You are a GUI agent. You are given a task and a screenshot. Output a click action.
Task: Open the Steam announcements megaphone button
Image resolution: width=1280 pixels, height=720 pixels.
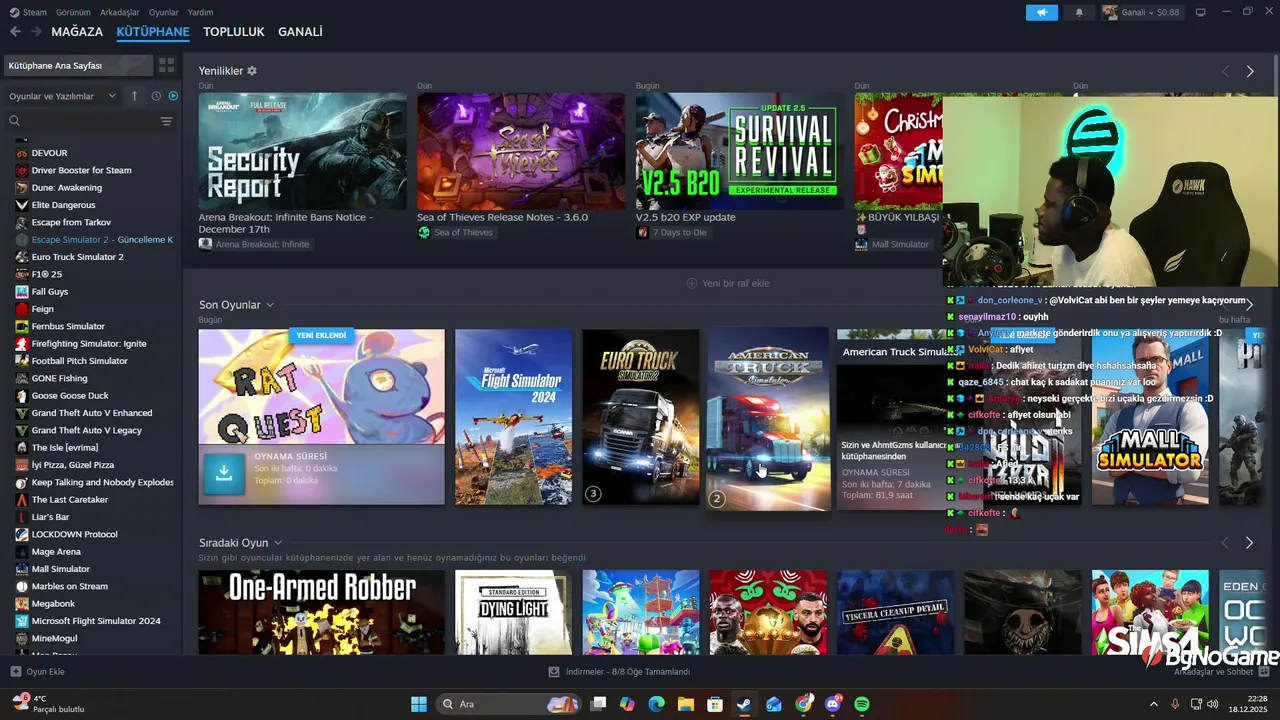[x=1041, y=12]
